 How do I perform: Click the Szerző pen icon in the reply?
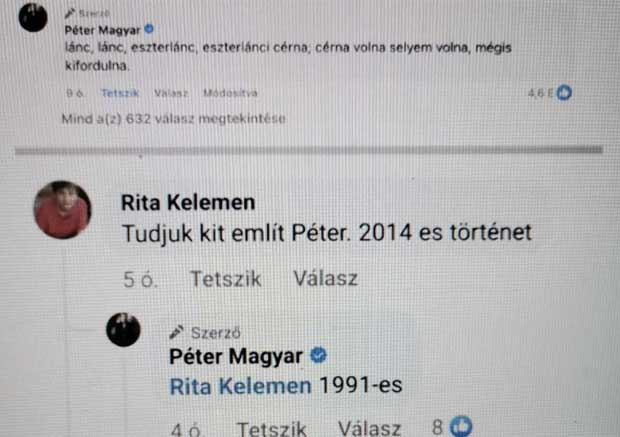click(176, 332)
